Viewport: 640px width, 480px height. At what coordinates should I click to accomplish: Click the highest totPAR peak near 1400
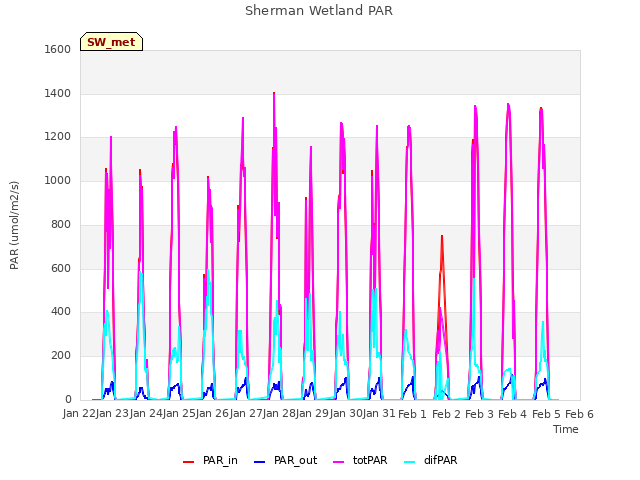274,93
